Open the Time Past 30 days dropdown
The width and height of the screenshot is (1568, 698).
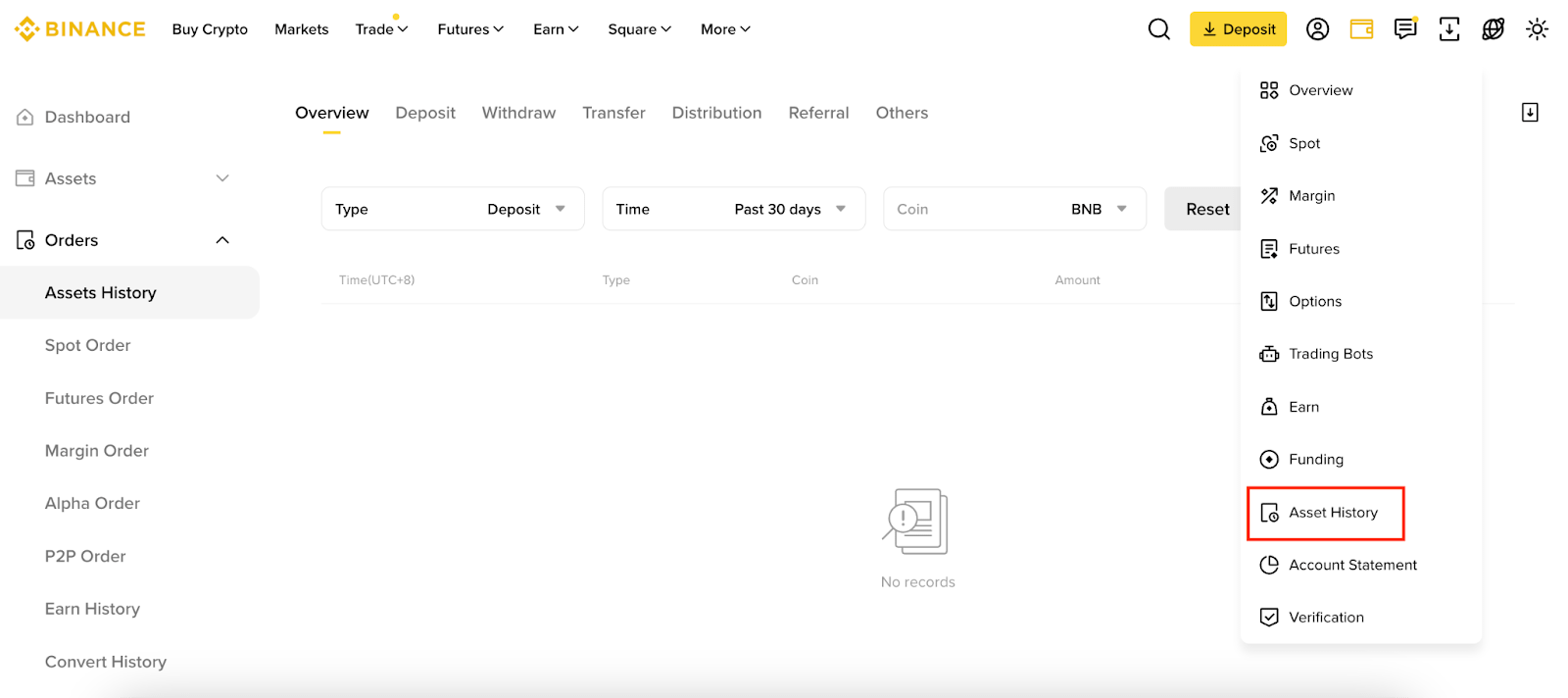click(734, 209)
